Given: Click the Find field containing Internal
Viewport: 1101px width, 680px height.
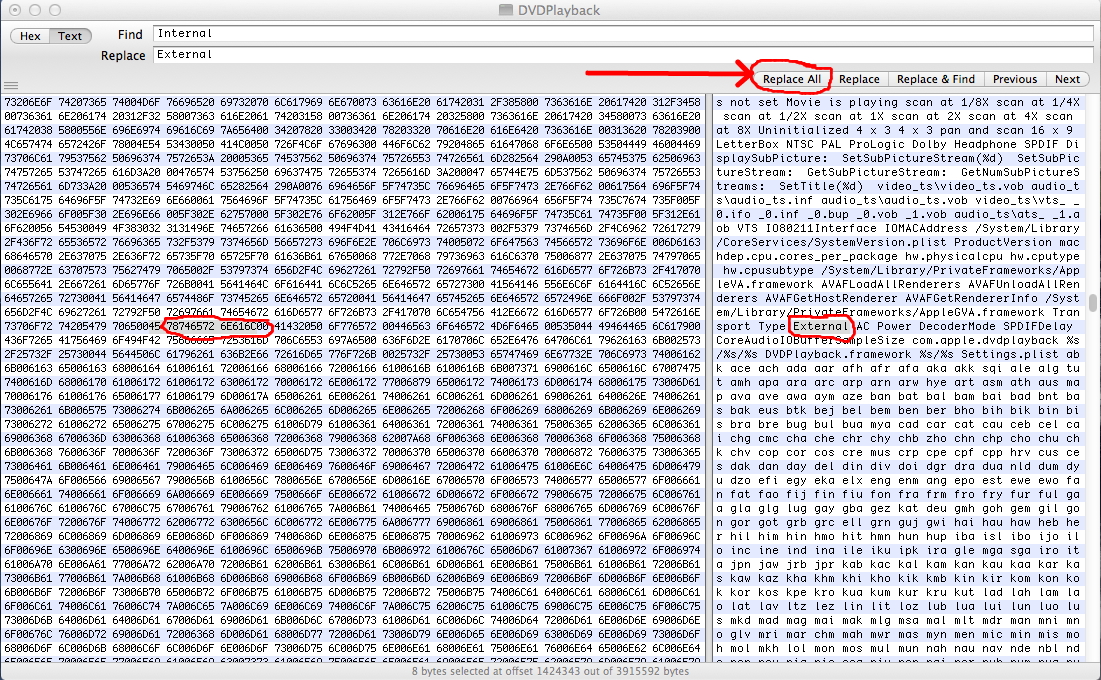Looking at the screenshot, I should pos(623,33).
